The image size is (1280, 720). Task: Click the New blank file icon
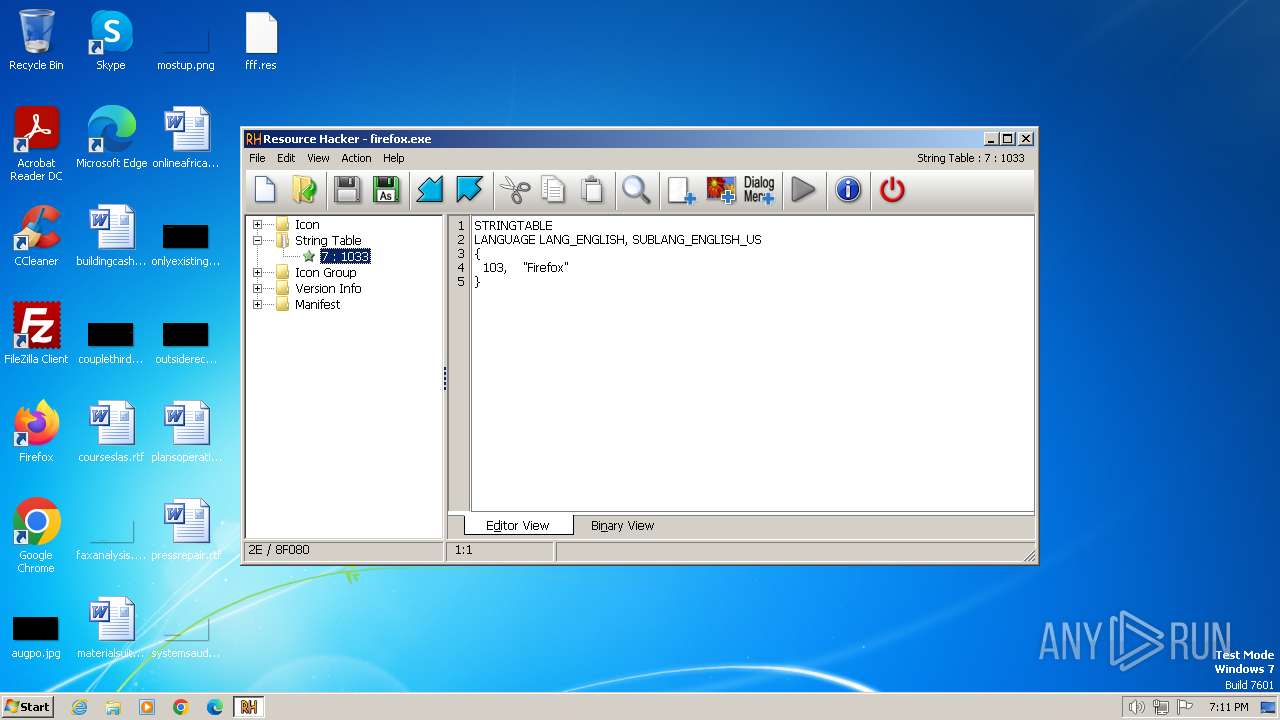click(265, 189)
